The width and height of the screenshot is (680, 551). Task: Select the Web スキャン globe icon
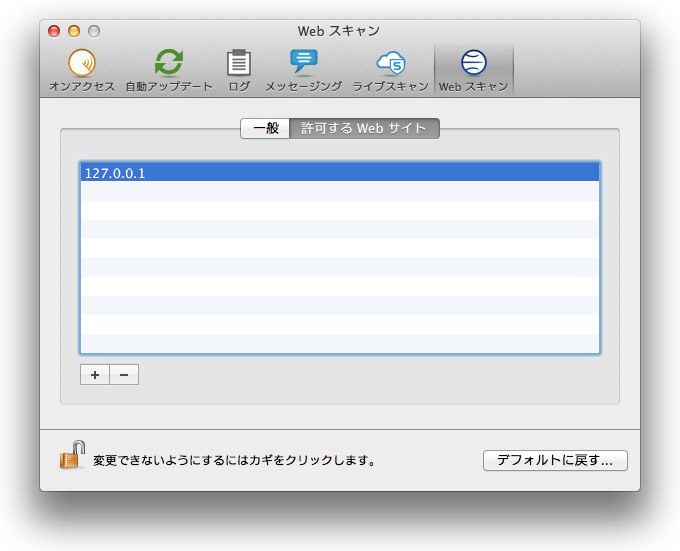pos(474,64)
